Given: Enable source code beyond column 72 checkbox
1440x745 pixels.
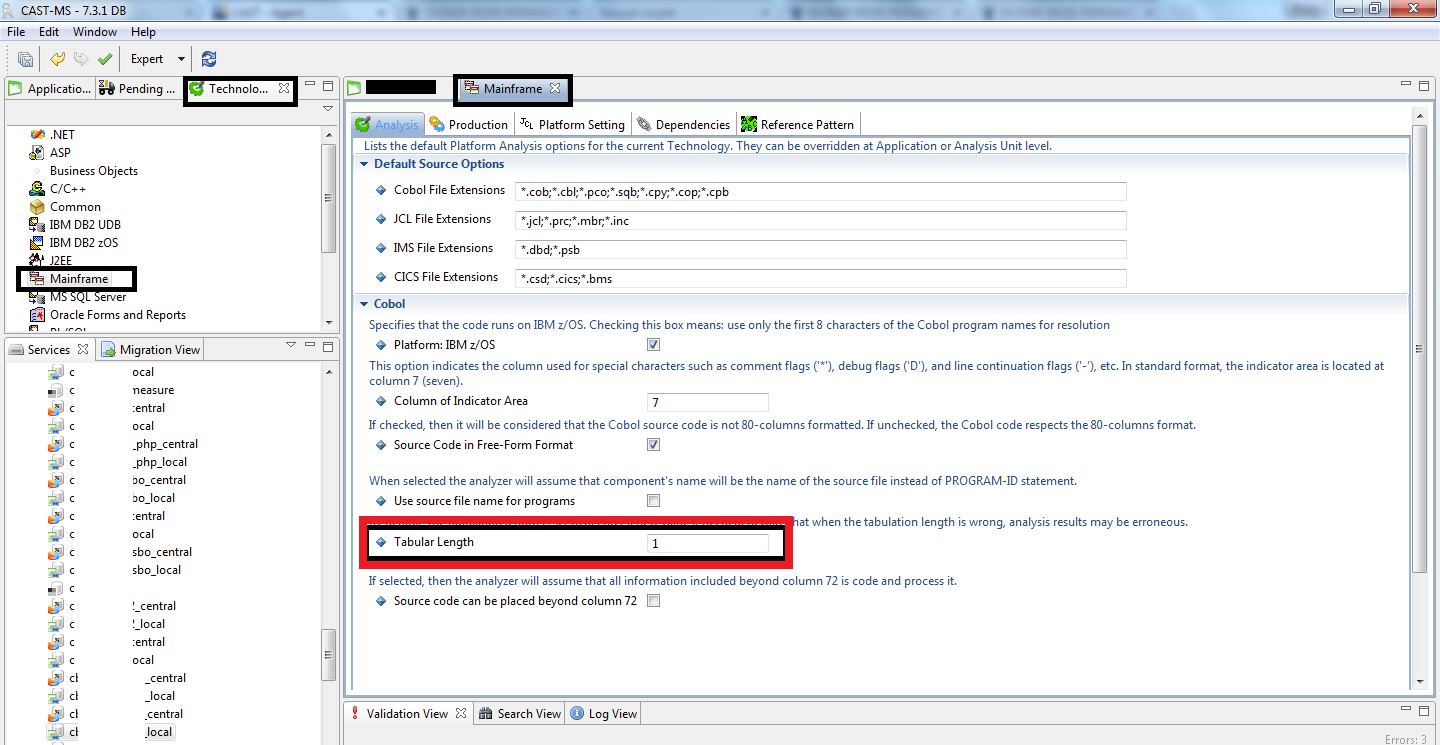Looking at the screenshot, I should point(653,601).
